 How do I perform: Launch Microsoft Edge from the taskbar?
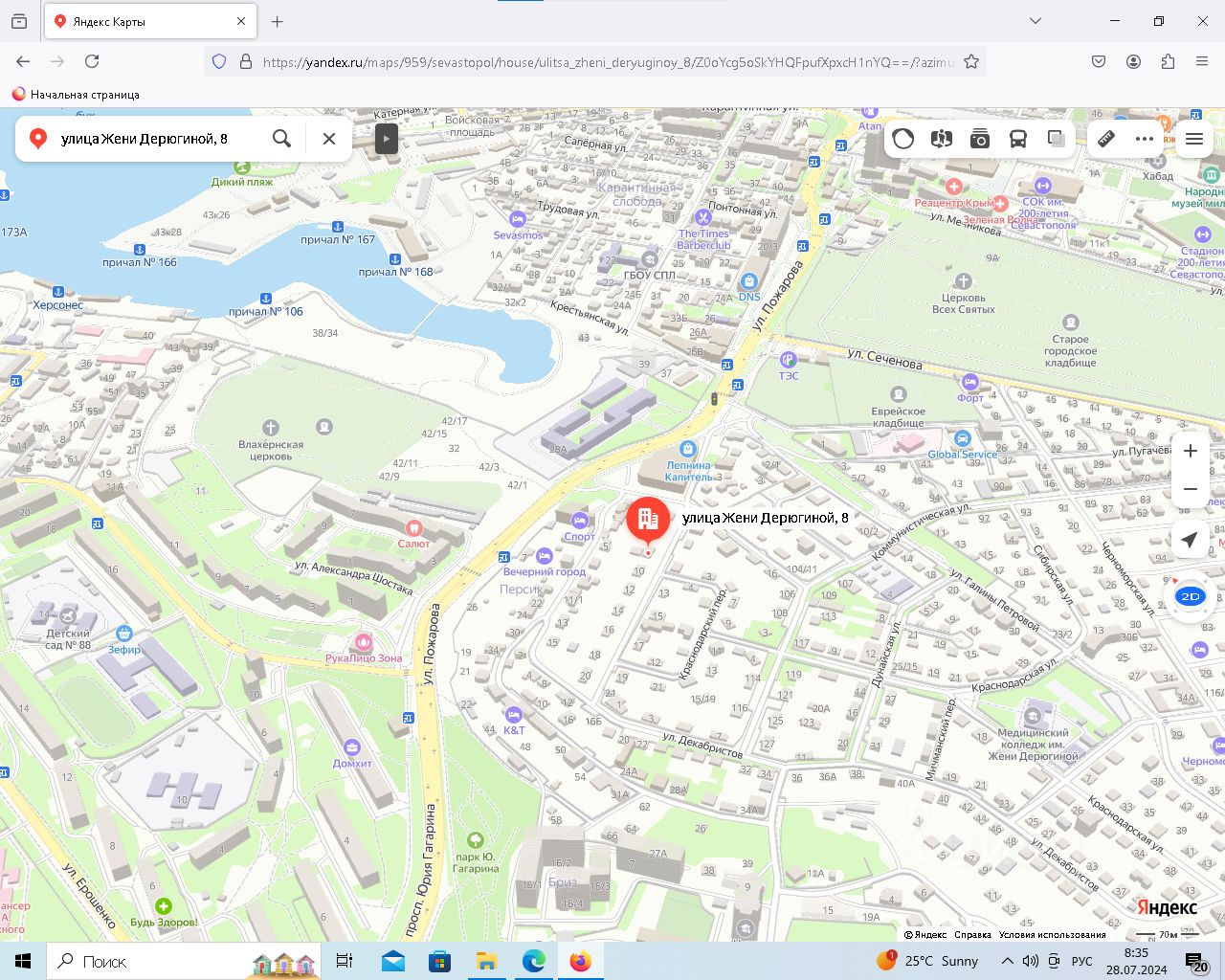tap(534, 961)
